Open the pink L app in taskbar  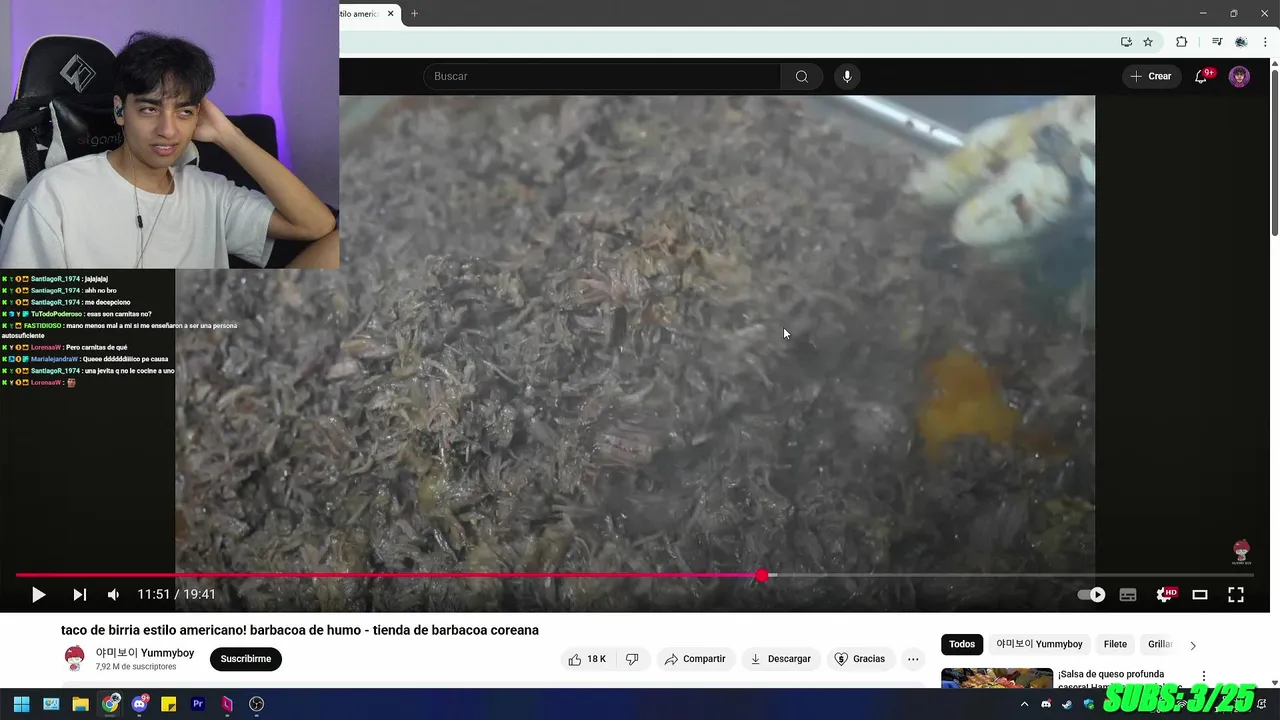pos(227,704)
